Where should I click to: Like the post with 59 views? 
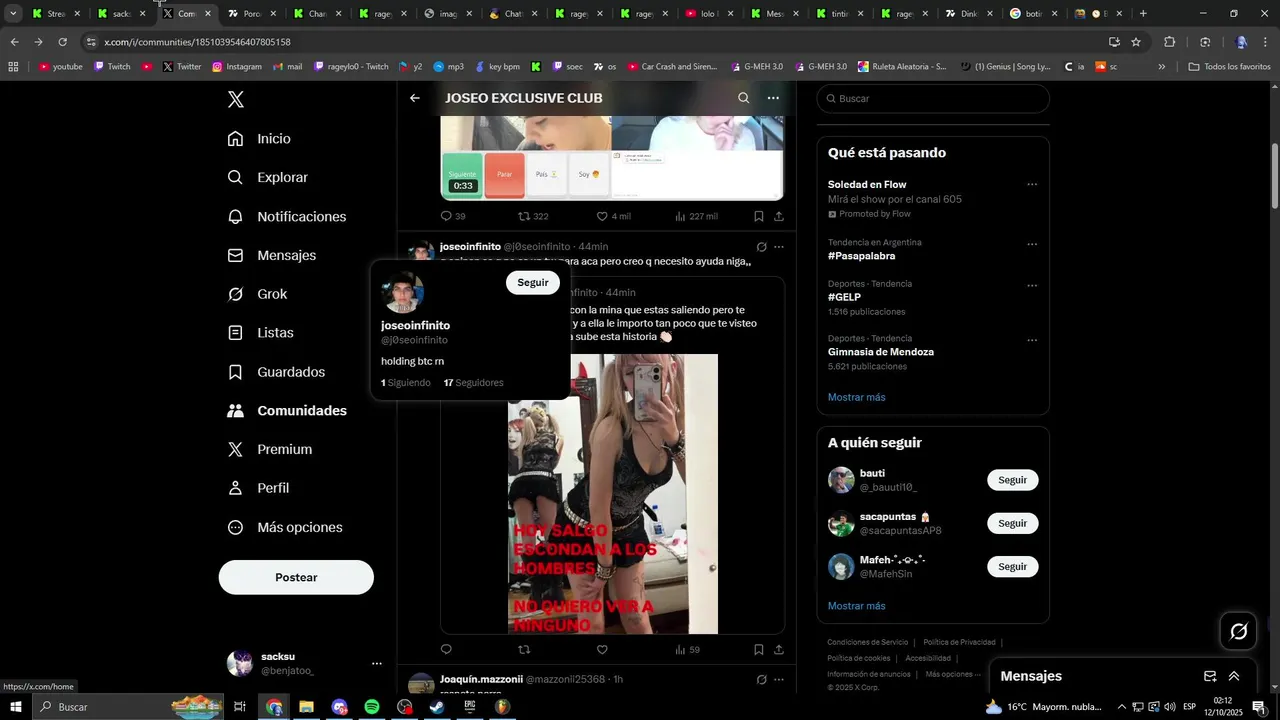pos(602,650)
